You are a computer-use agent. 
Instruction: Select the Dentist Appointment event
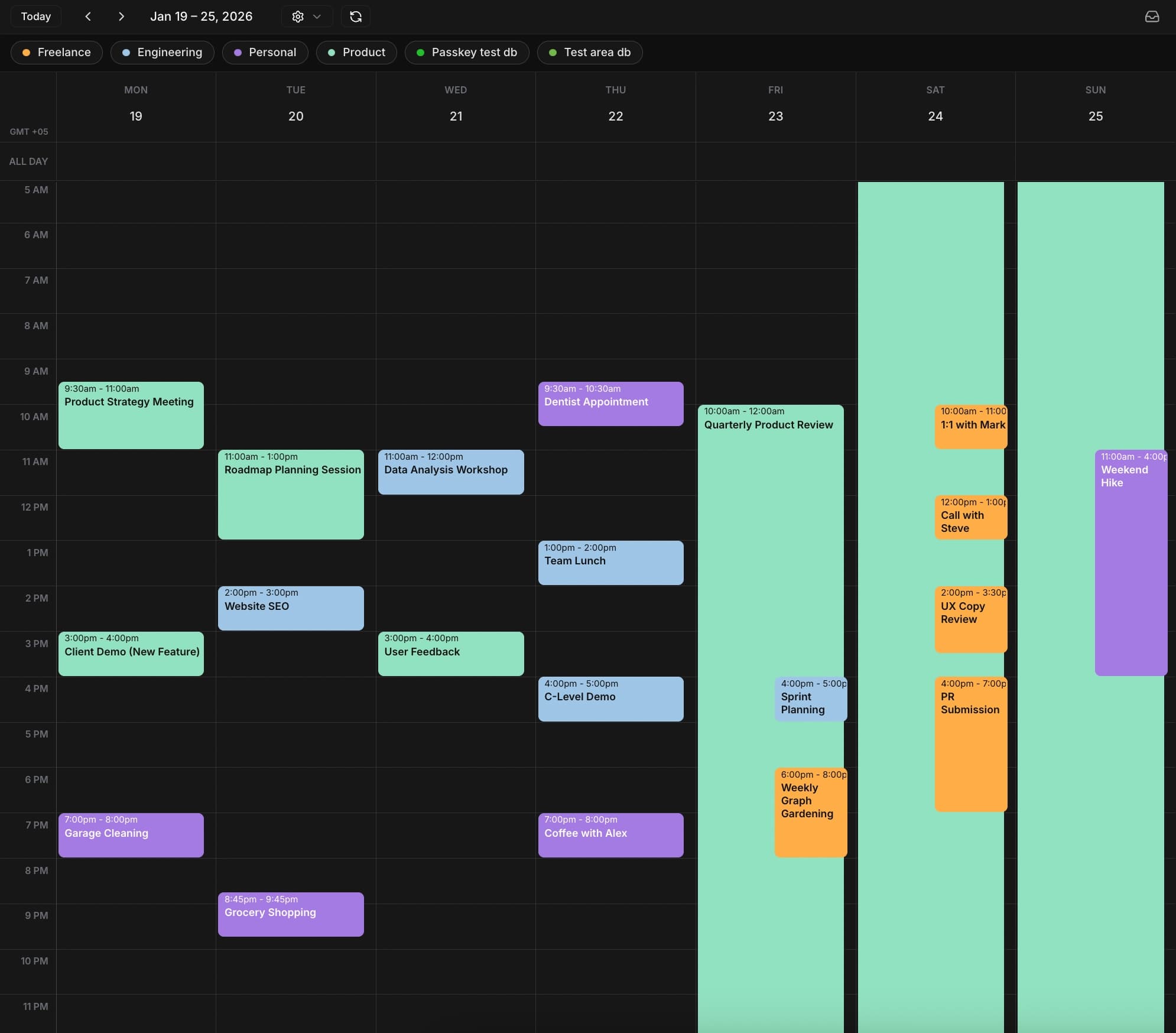[x=610, y=403]
